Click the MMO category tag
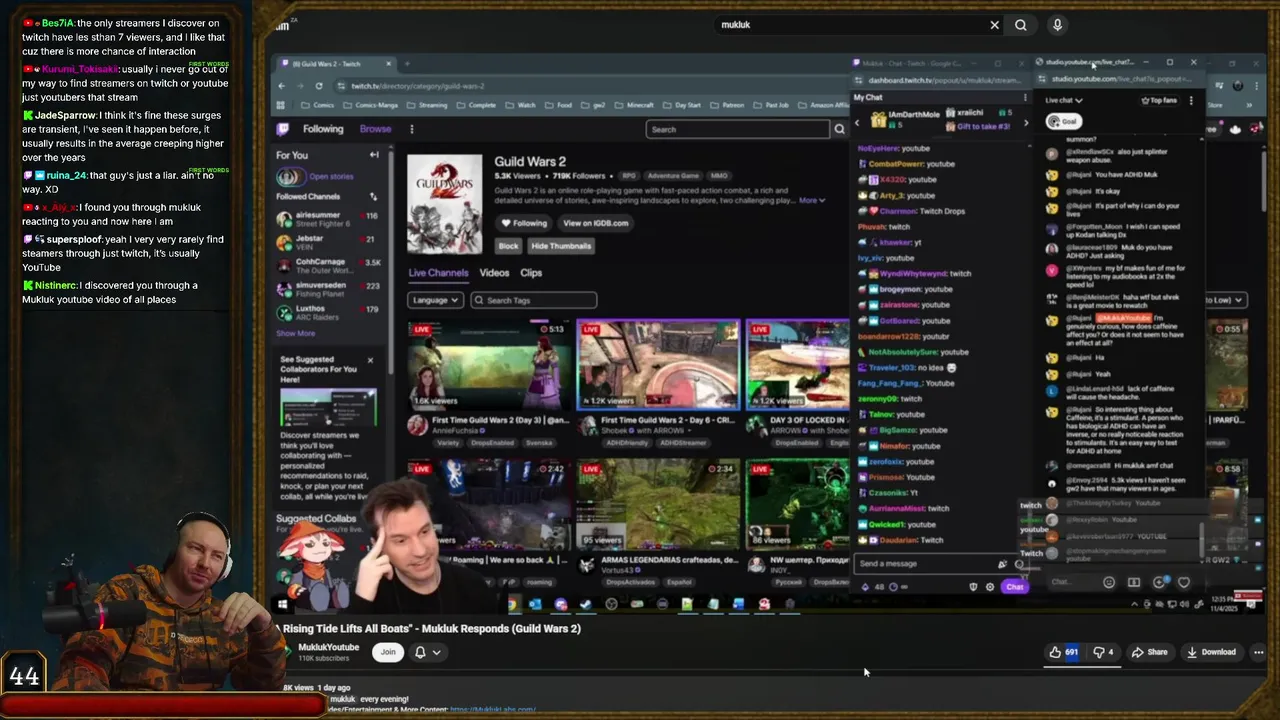Image resolution: width=1280 pixels, height=720 pixels. pos(719,176)
